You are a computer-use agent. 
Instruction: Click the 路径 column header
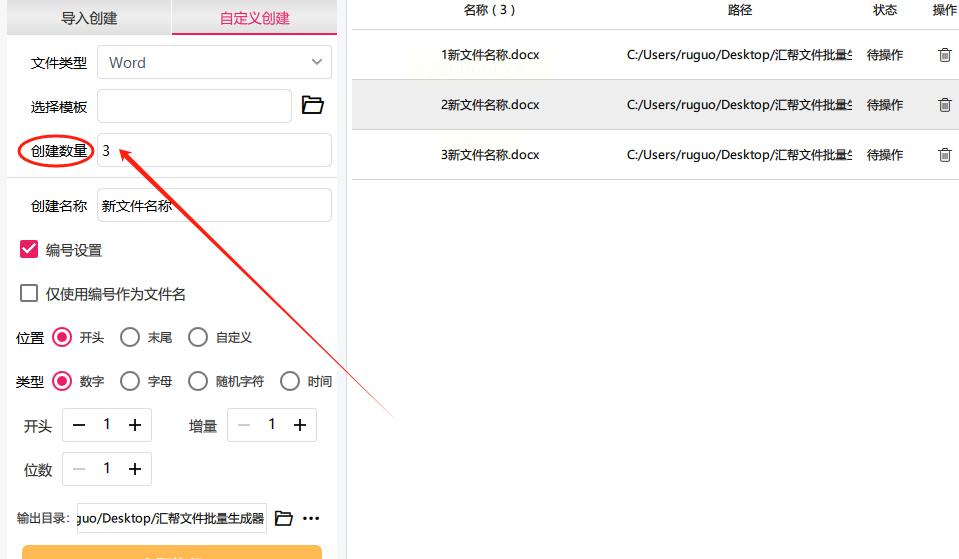point(739,10)
